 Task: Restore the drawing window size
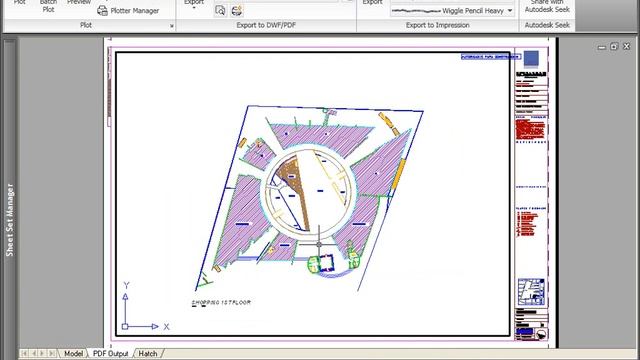[x=614, y=47]
